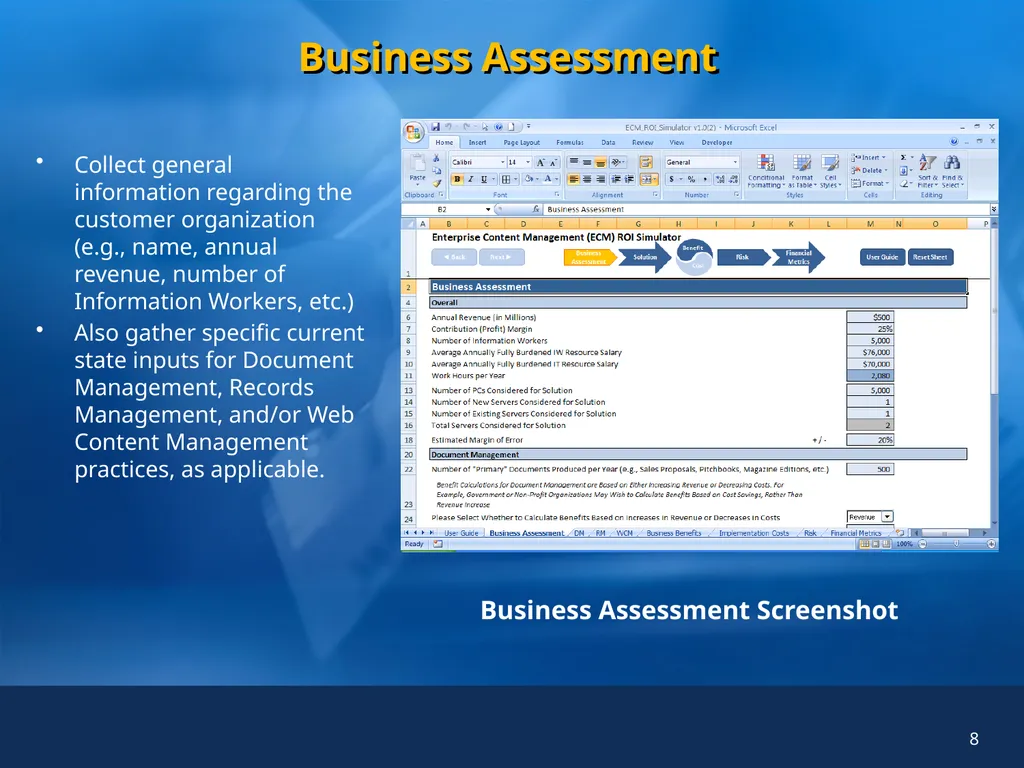This screenshot has height=768, width=1024.
Task: Toggle Center alignment button
Action: point(587,179)
